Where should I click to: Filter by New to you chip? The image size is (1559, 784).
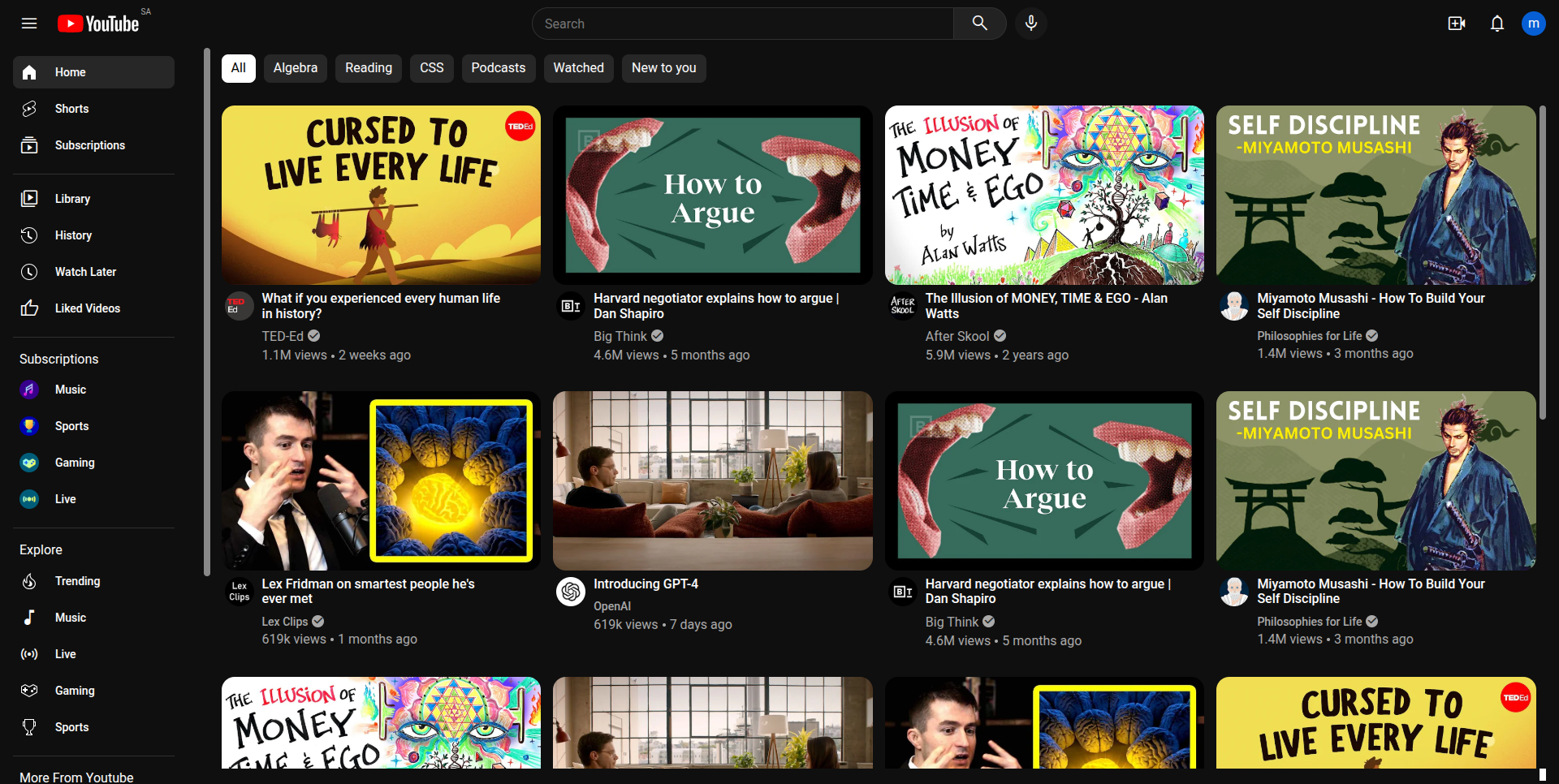click(x=663, y=68)
